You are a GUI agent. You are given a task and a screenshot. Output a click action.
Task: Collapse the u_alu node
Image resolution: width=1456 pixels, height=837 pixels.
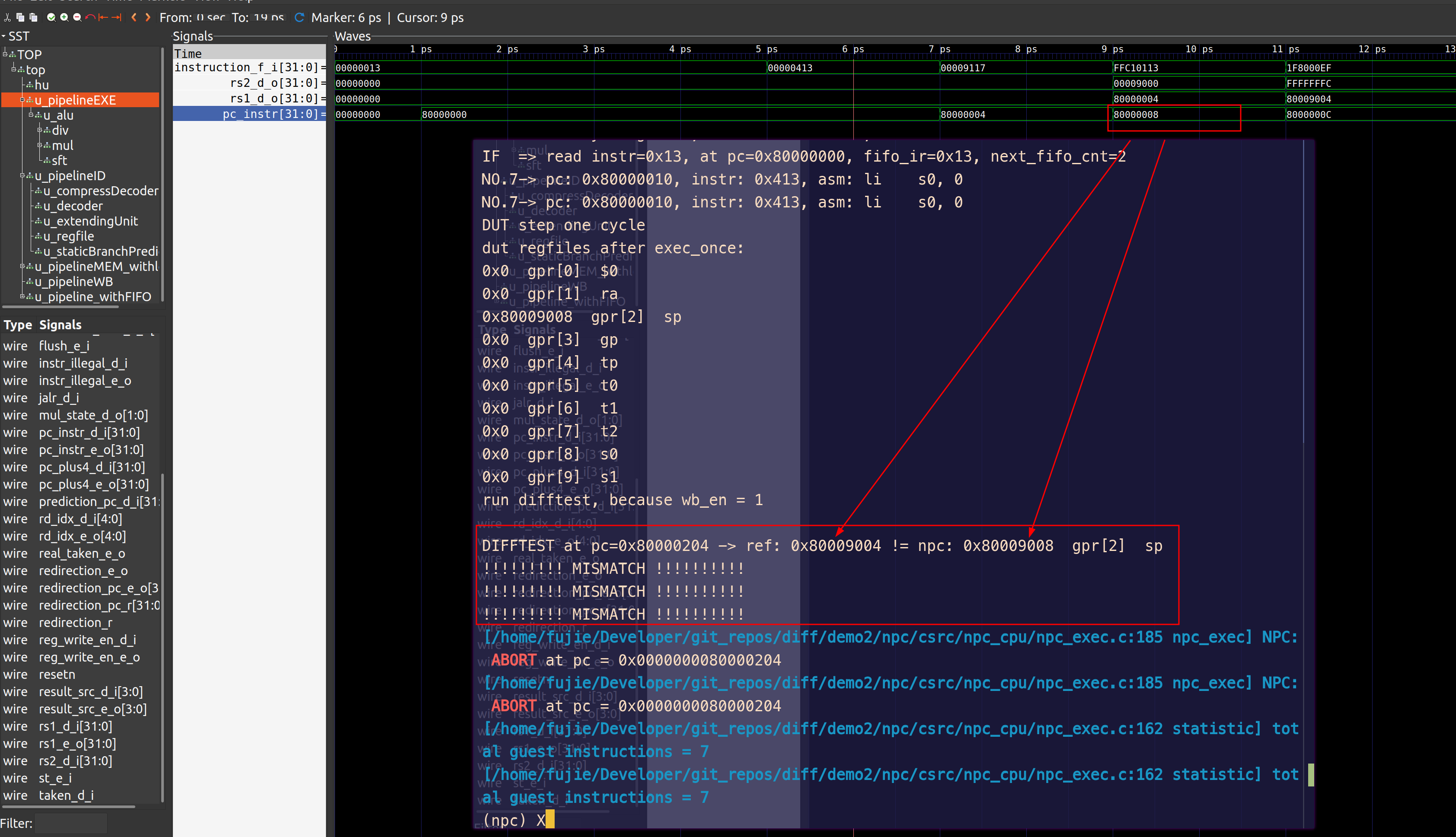(x=31, y=115)
